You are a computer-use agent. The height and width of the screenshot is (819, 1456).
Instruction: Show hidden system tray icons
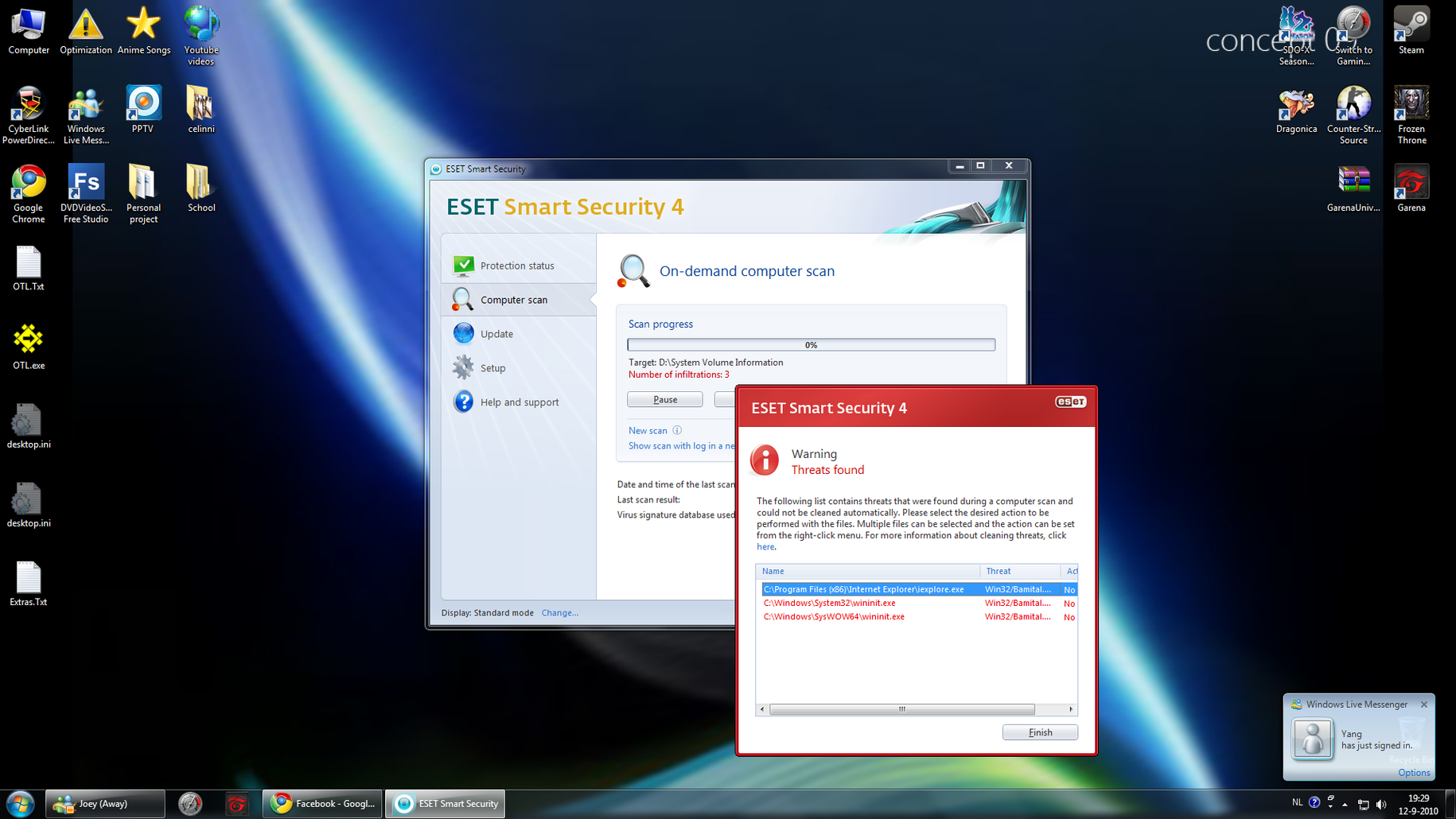pyautogui.click(x=1345, y=805)
